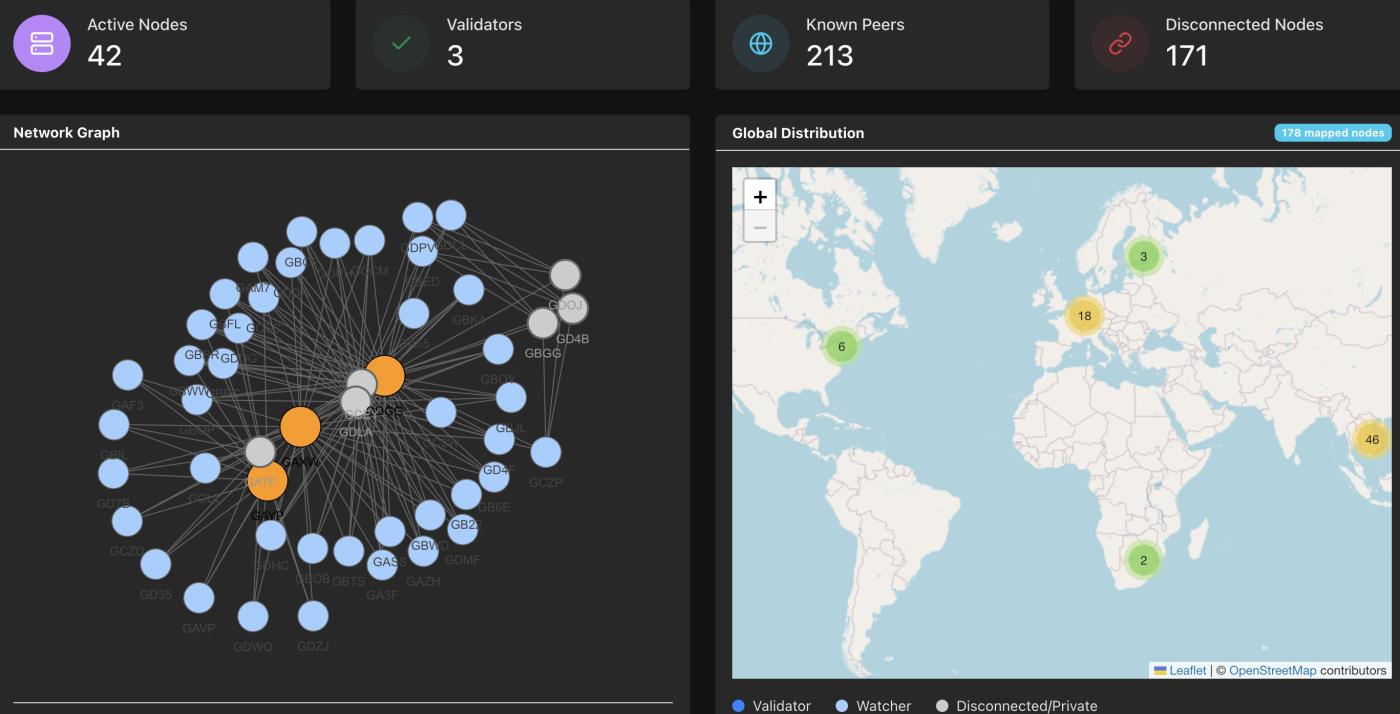Select the blue GBWD node
The image size is (1400, 714).
tap(424, 552)
